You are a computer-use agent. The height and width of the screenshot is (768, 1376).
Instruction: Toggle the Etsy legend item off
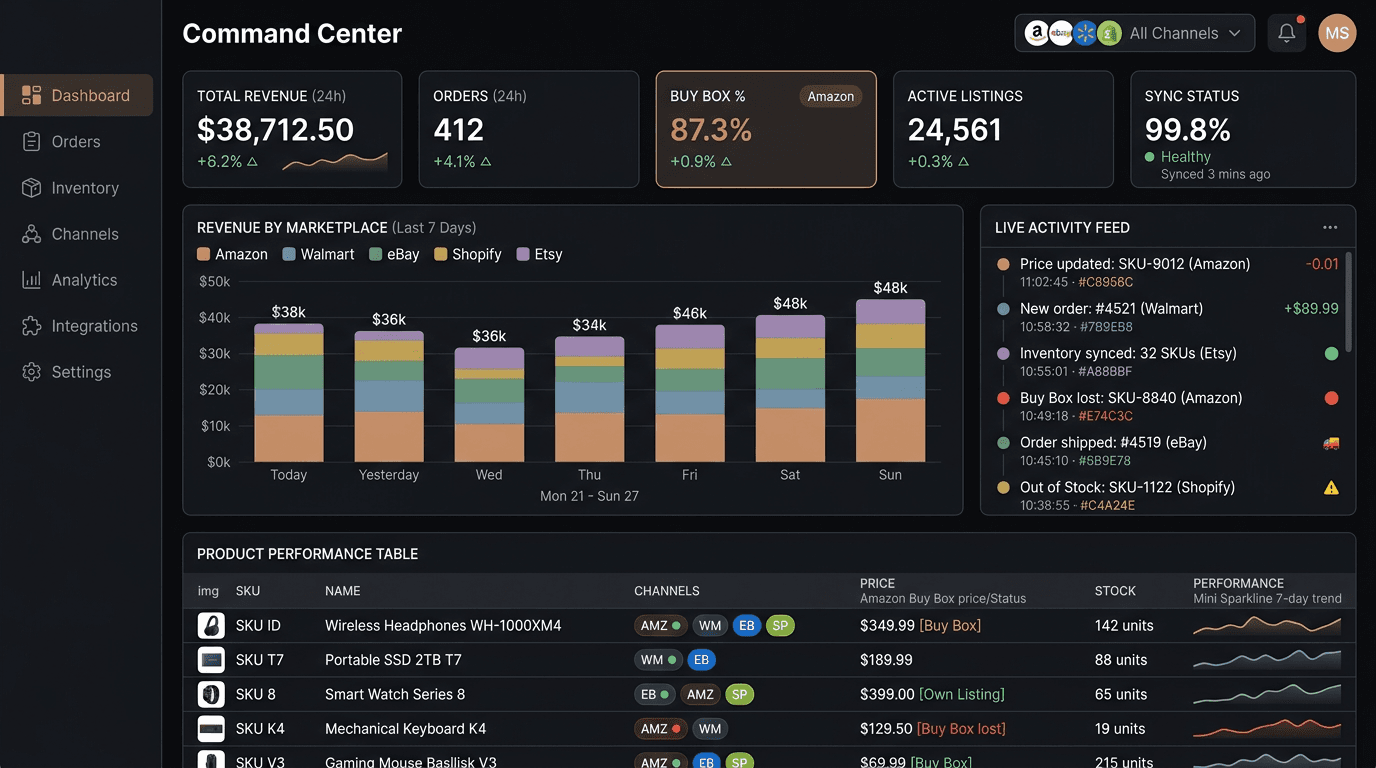[538, 254]
